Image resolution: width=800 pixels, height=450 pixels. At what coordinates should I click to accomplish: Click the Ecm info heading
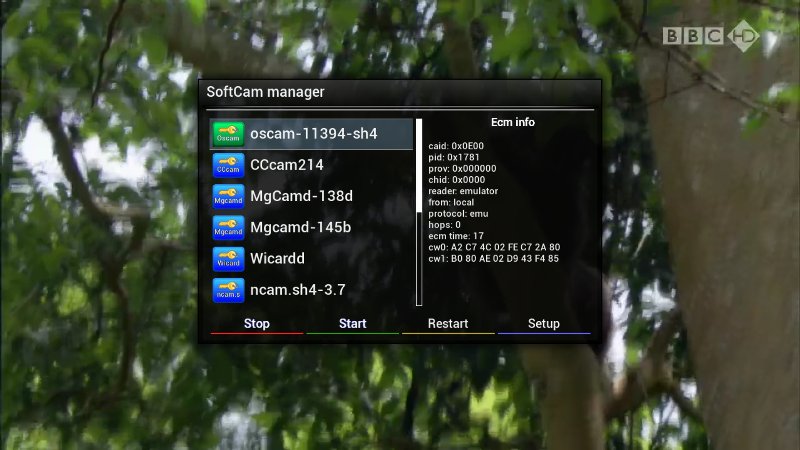tap(512, 122)
